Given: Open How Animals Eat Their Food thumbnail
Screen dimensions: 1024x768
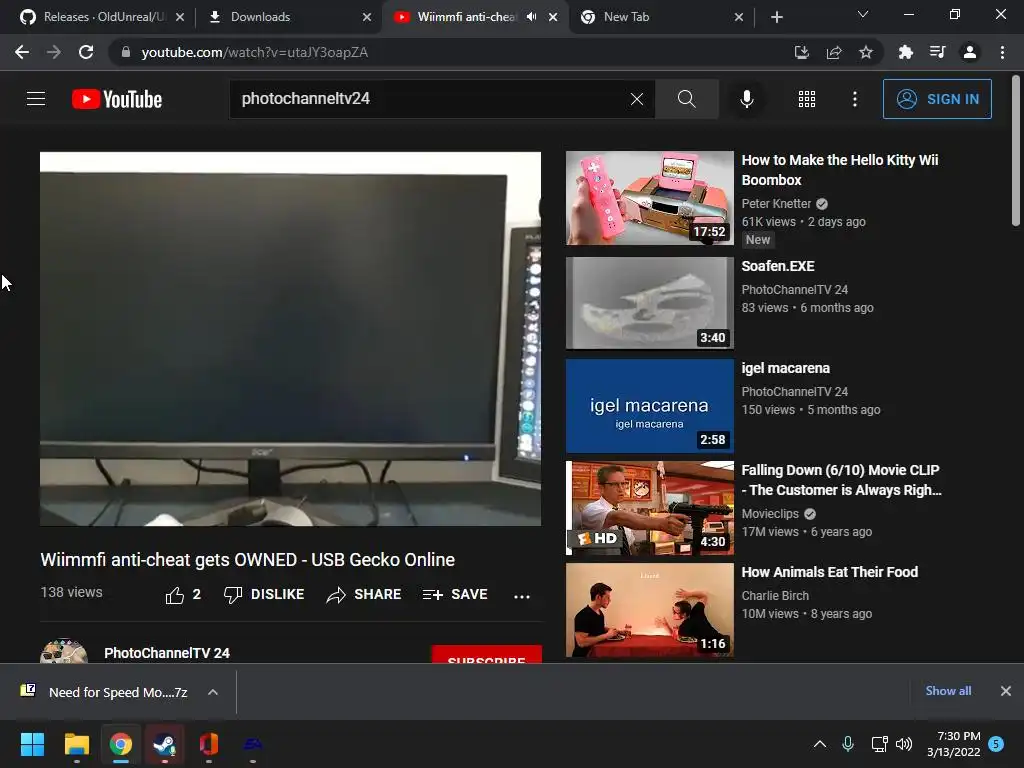Looking at the screenshot, I should (x=650, y=610).
